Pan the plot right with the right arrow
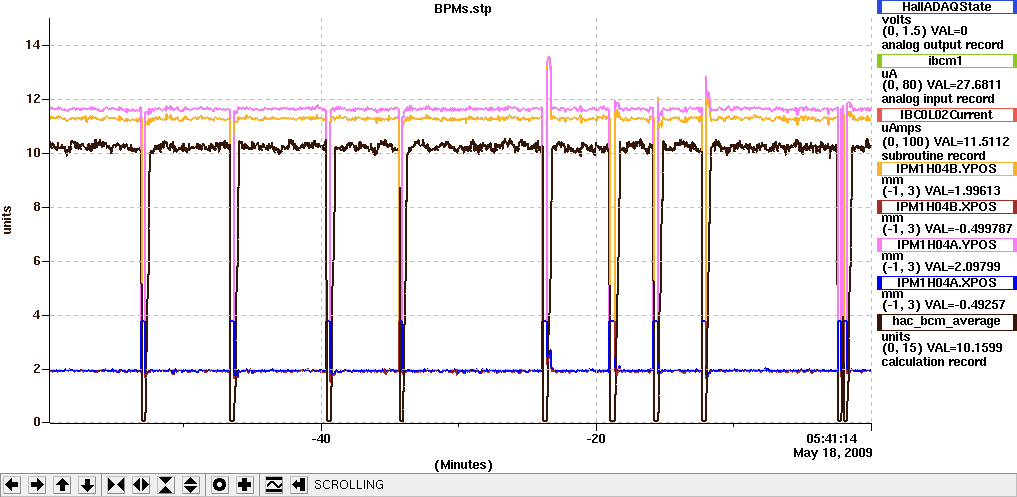Screen dimensions: 1017x497 (38, 485)
